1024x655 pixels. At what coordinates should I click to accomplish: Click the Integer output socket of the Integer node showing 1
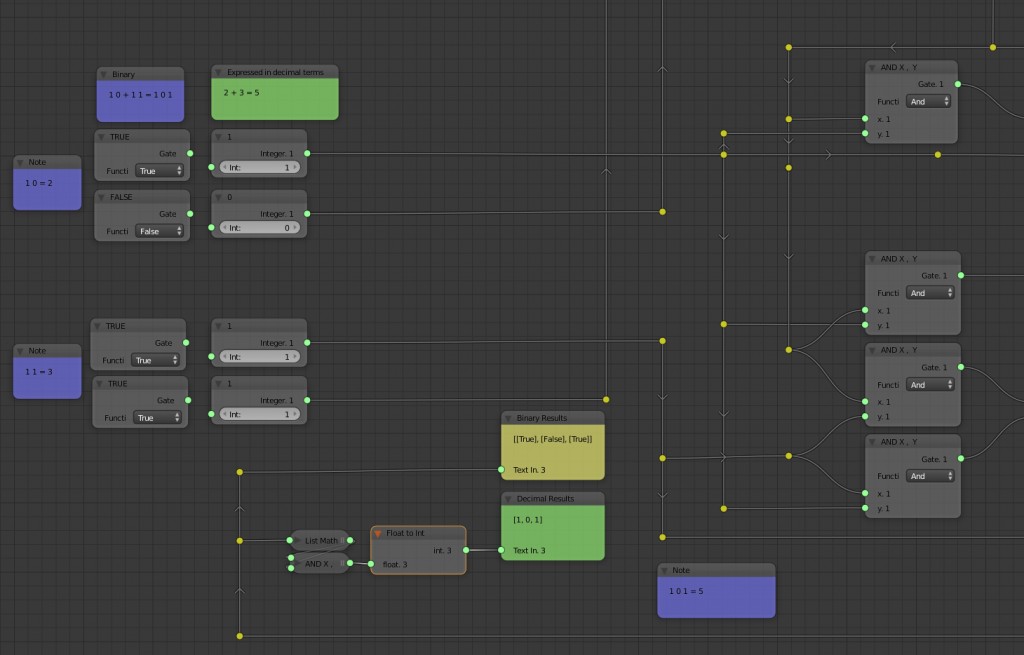[x=306, y=153]
